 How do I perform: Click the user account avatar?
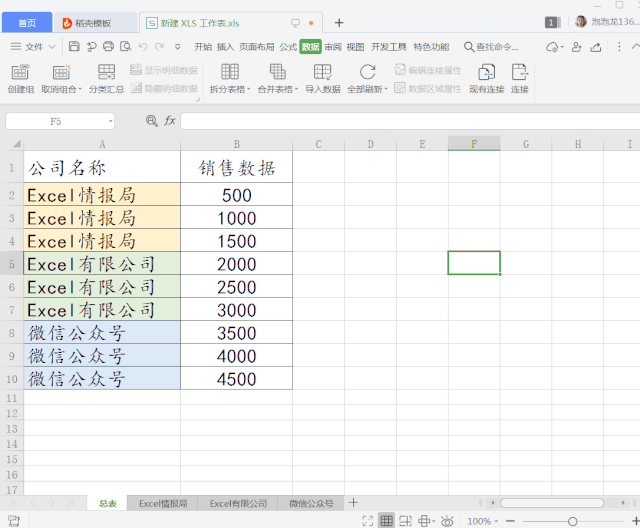580,21
